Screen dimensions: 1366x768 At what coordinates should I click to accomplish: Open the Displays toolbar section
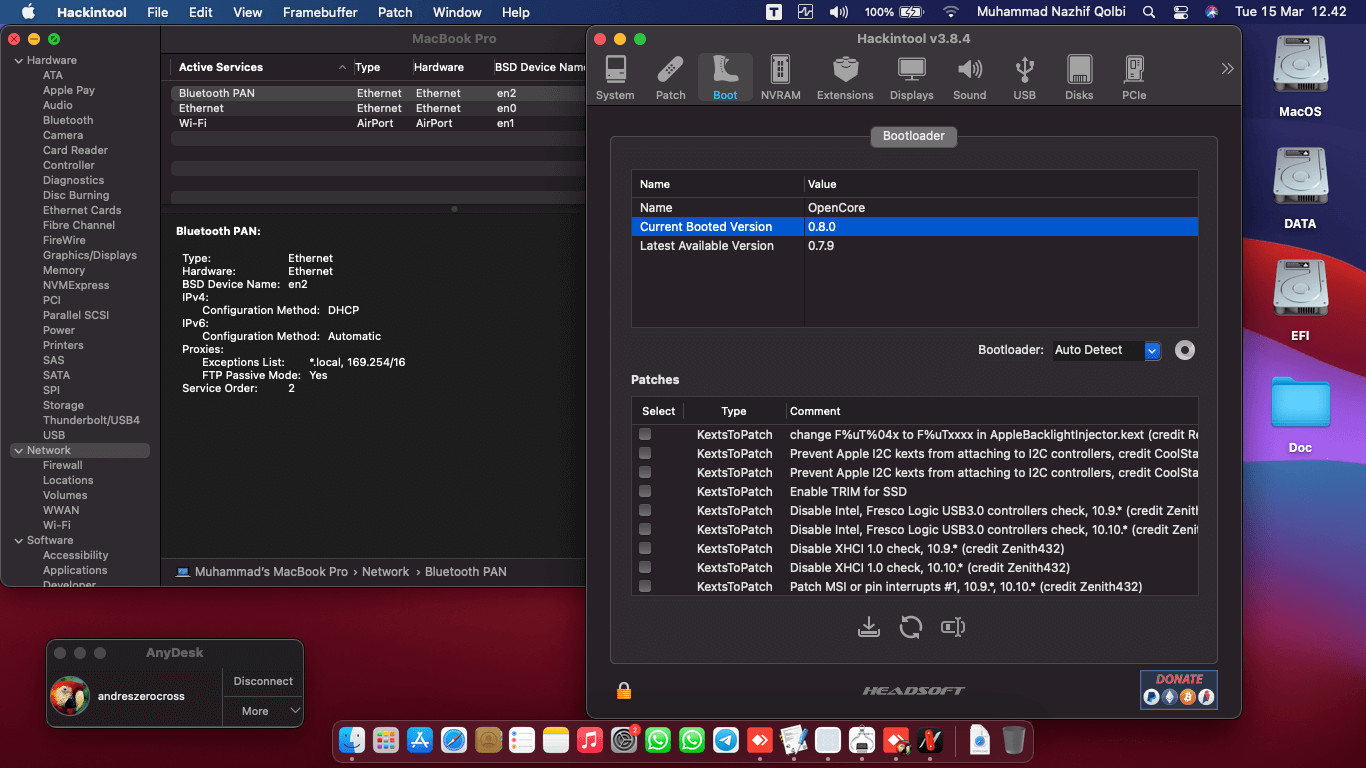[x=911, y=78]
